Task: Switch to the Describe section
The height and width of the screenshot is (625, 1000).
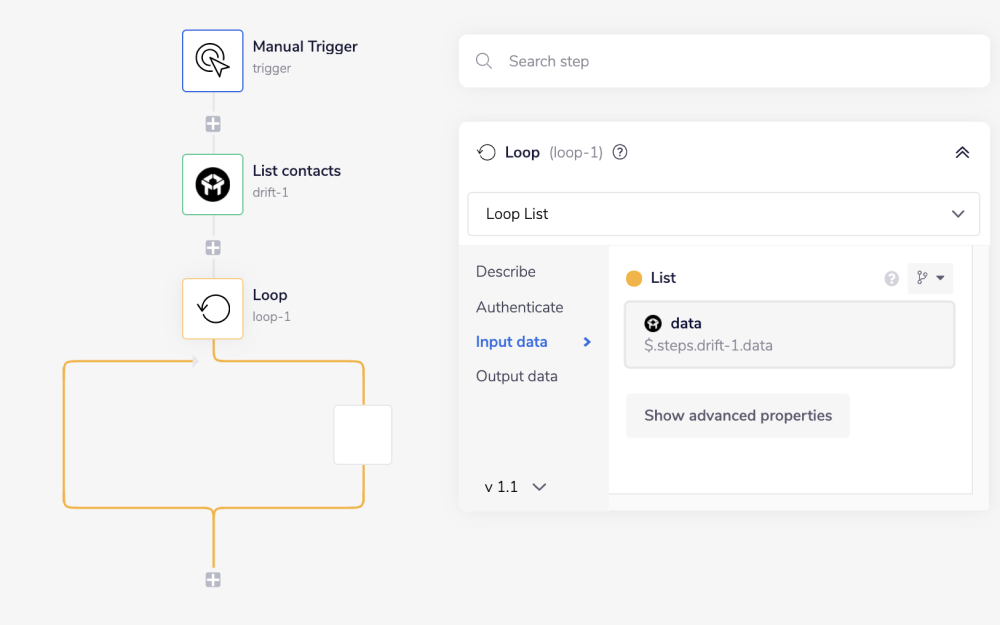Action: click(x=506, y=272)
